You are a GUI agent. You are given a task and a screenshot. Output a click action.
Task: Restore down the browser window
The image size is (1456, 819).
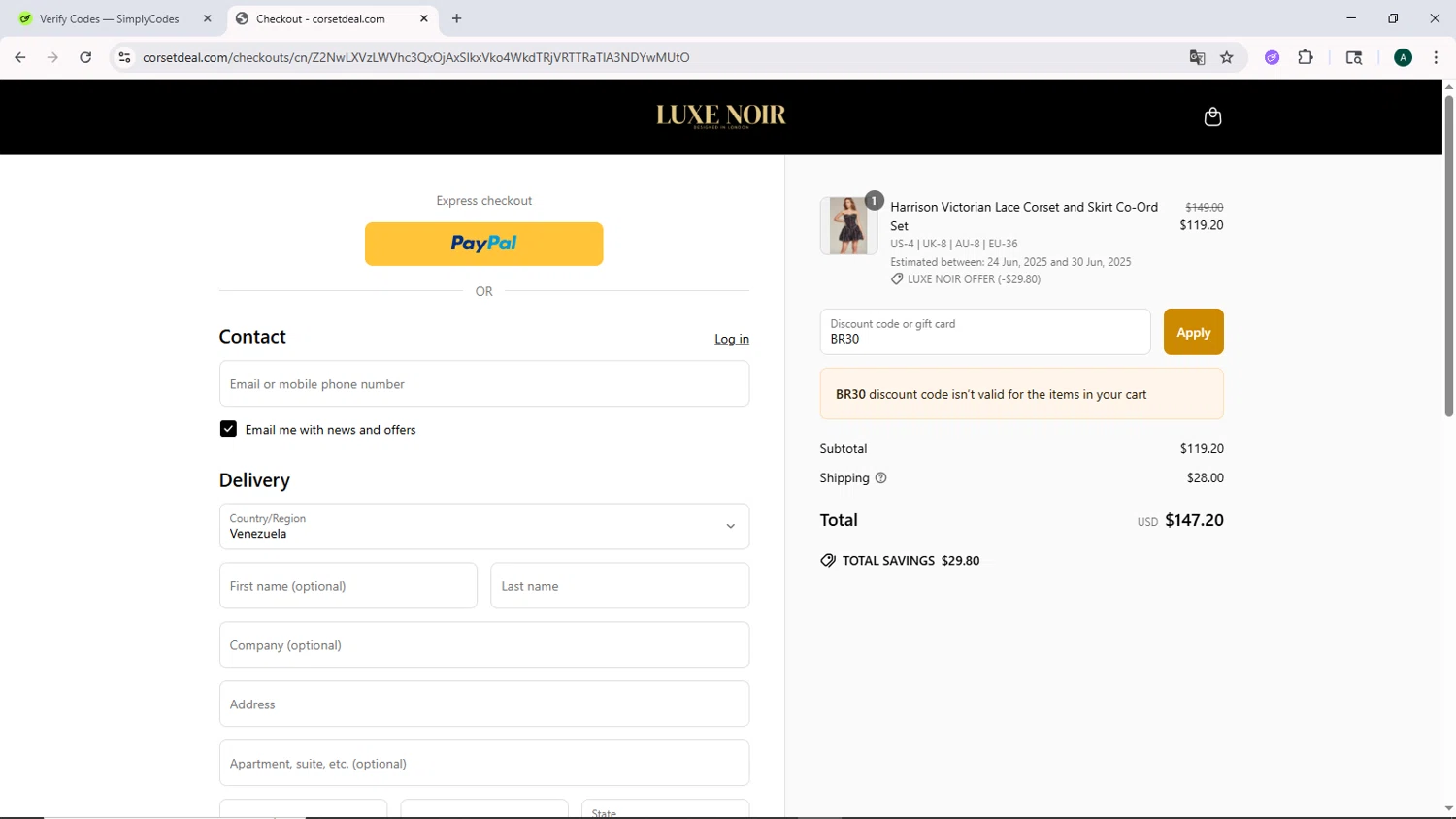click(1393, 18)
